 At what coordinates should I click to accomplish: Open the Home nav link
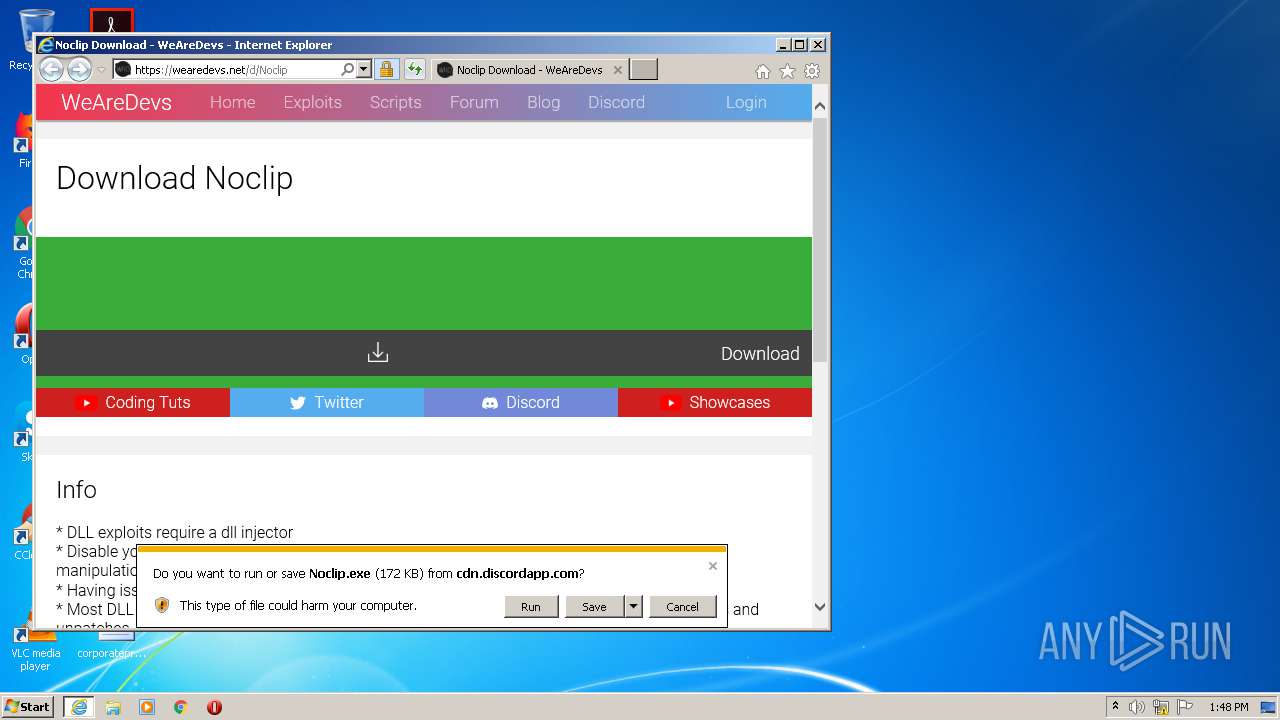pos(232,102)
